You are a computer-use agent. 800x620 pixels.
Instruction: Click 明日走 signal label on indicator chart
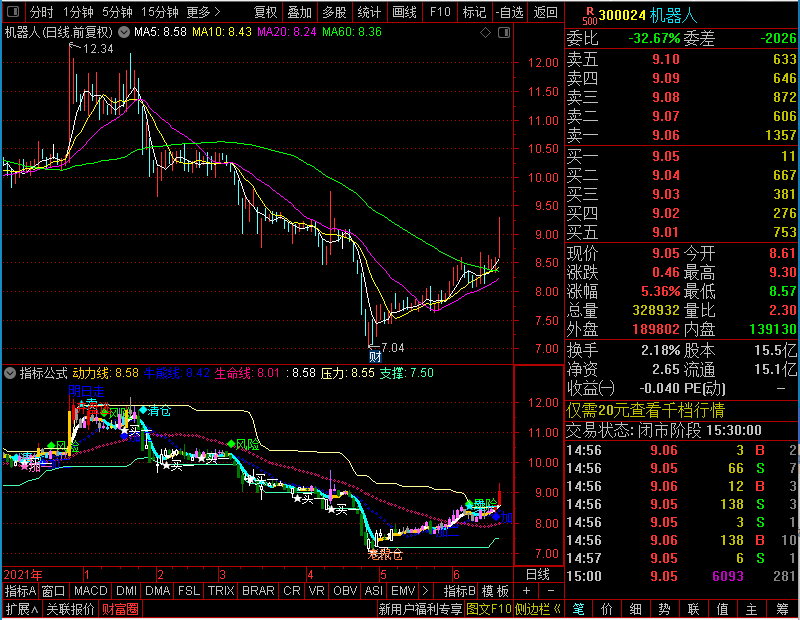[86, 391]
